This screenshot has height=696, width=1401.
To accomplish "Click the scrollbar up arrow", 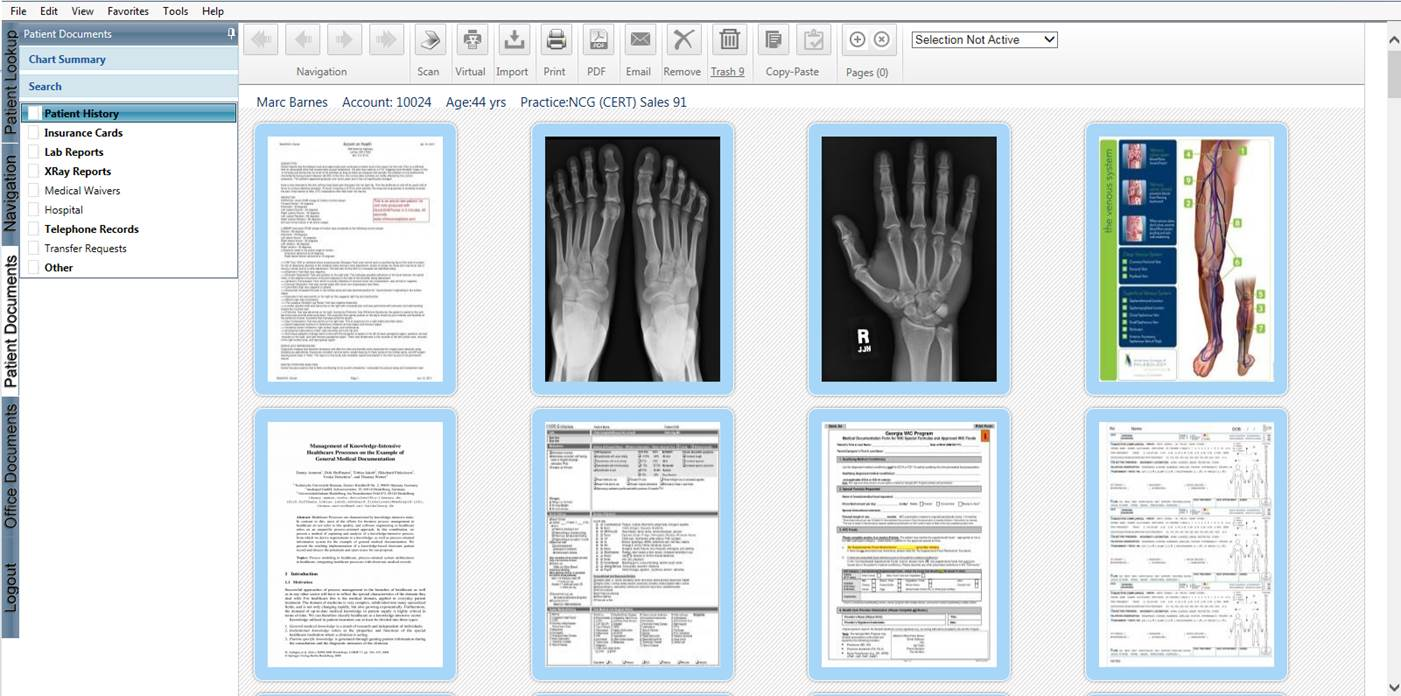I will pos(1394,39).
